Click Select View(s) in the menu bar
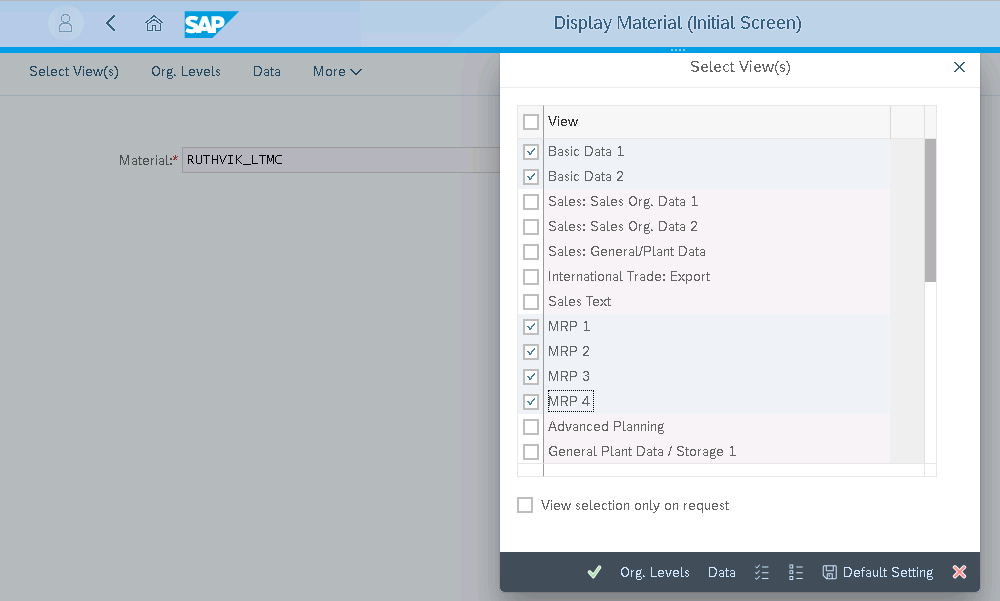 click(73, 71)
